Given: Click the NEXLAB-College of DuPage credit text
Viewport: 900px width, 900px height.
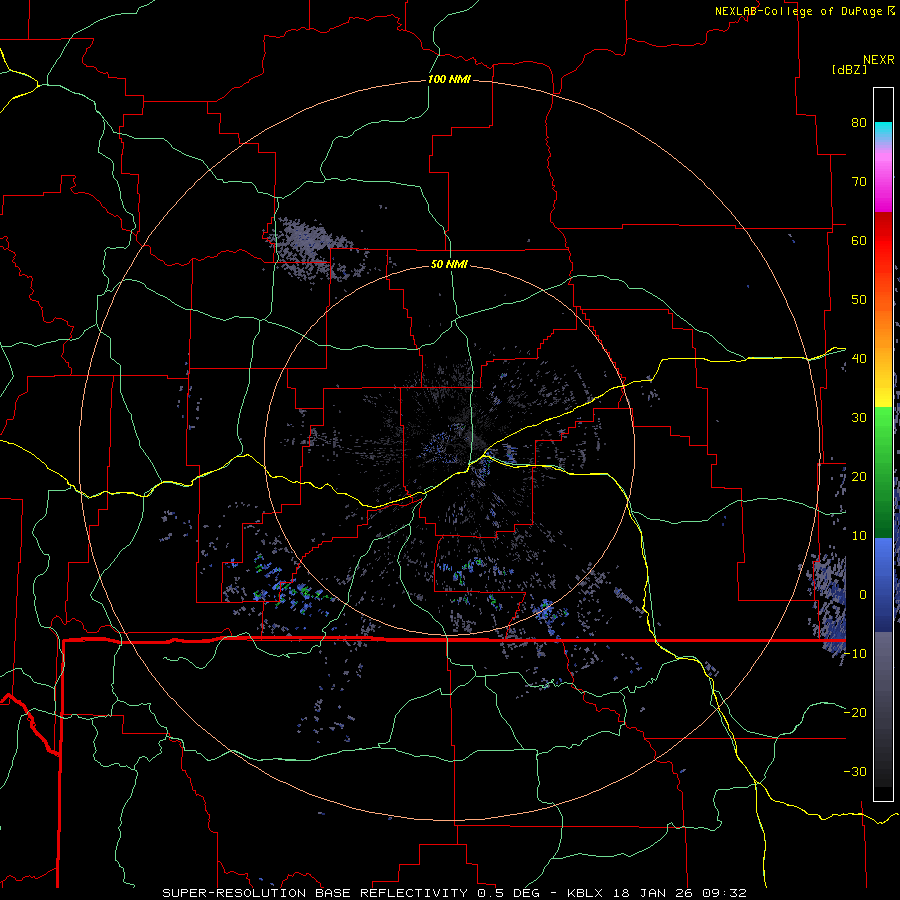Looking at the screenshot, I should (799, 11).
